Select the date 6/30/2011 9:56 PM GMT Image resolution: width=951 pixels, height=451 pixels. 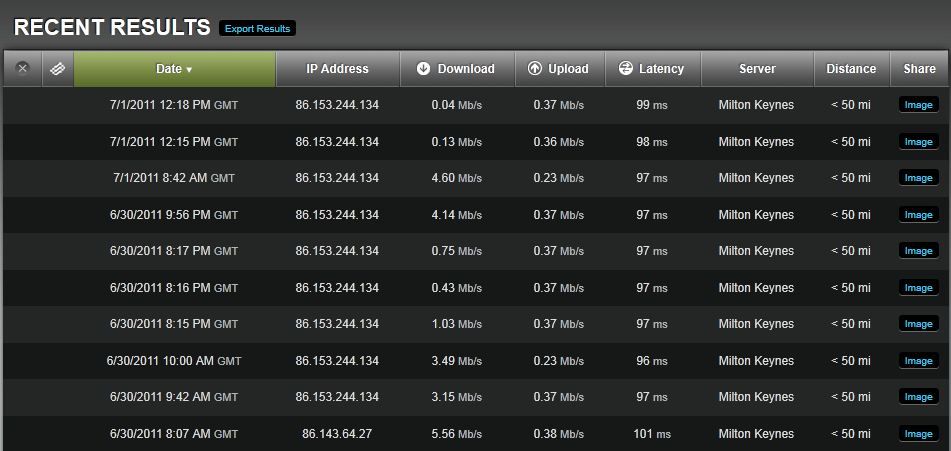pos(174,215)
